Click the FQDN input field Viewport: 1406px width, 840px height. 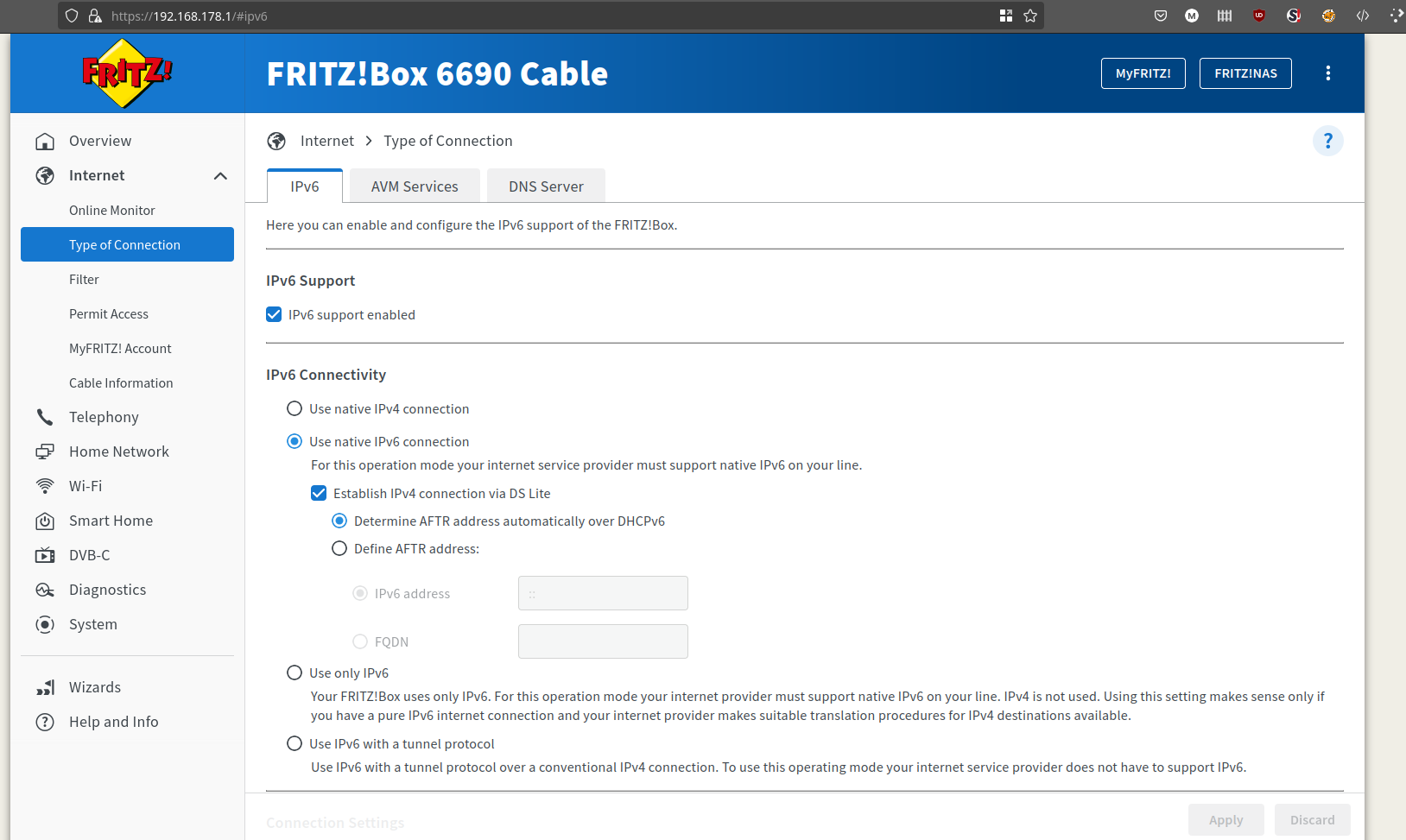click(603, 641)
